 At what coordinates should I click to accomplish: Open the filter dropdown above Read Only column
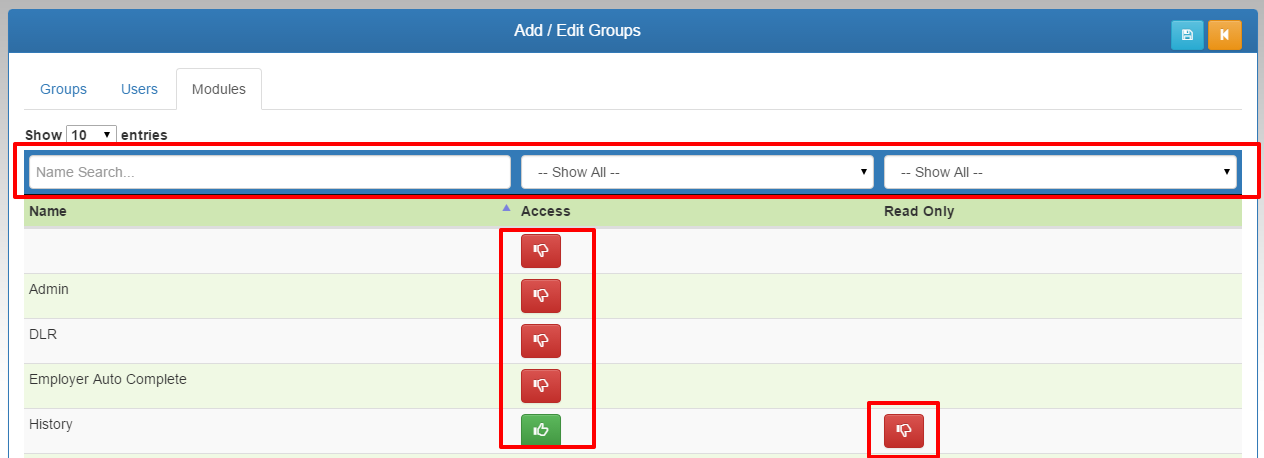tap(1060, 172)
